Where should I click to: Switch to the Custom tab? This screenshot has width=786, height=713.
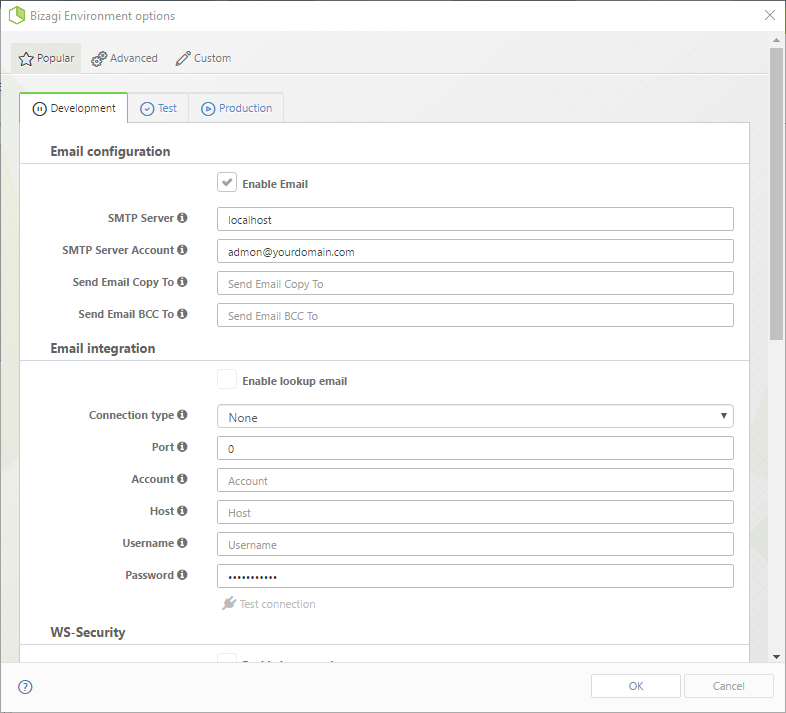point(203,58)
